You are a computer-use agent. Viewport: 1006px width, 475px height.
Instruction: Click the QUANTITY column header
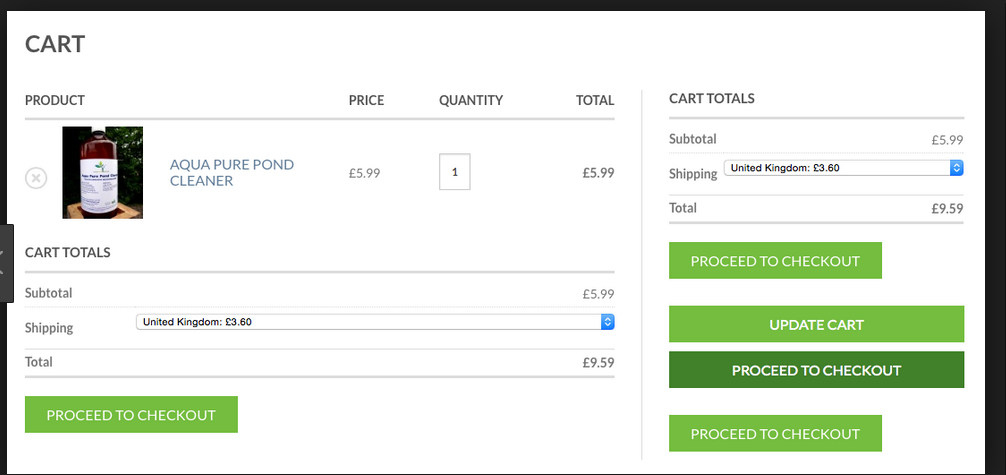(471, 100)
